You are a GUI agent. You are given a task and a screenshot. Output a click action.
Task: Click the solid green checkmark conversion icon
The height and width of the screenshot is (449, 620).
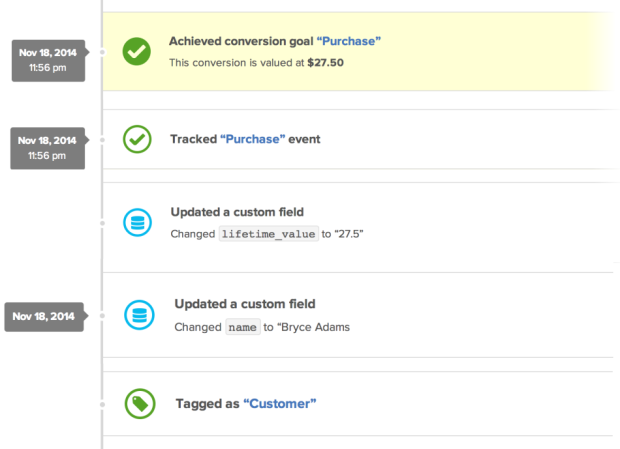click(x=137, y=51)
